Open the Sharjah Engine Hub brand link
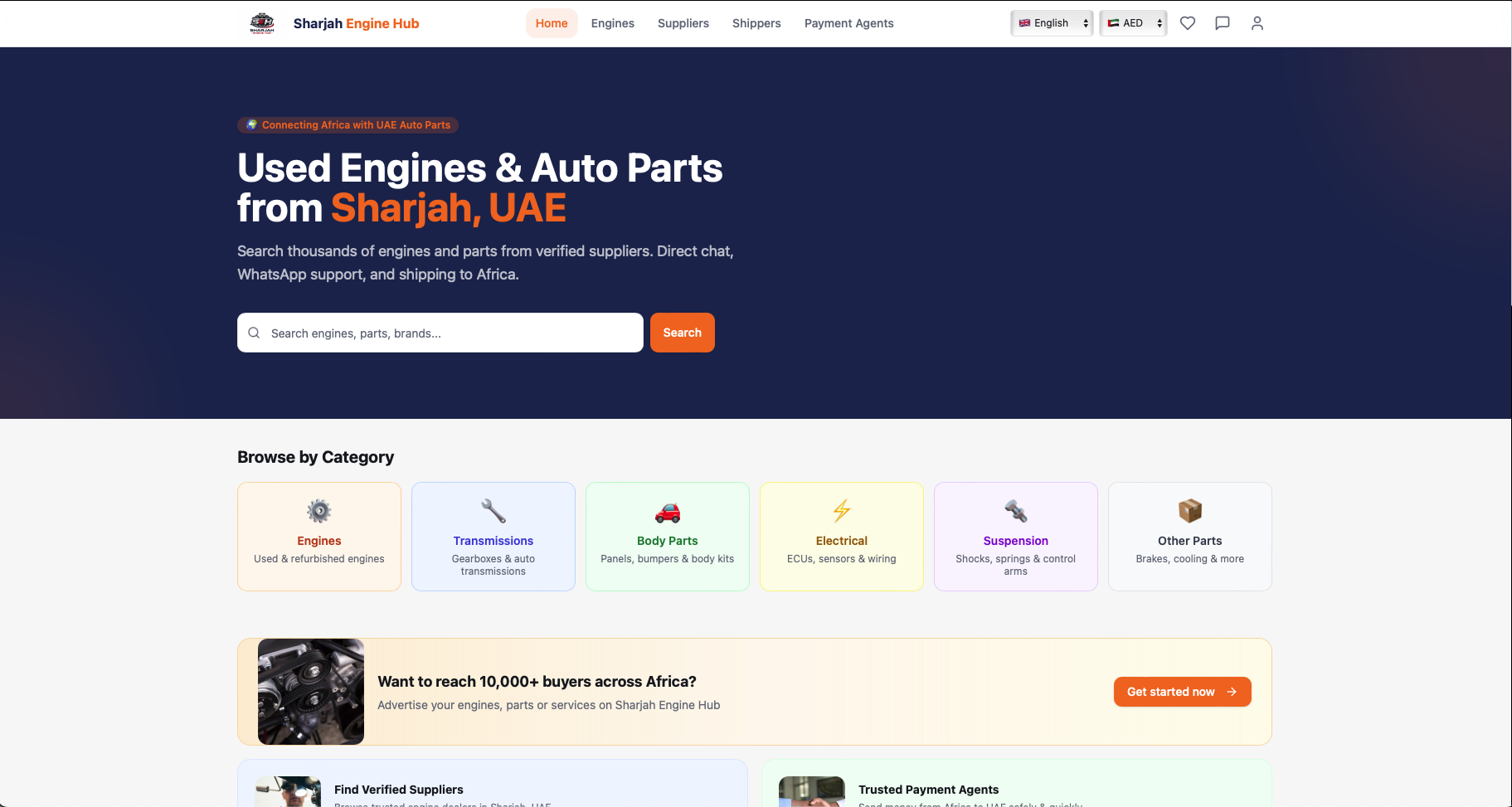1512x807 pixels. tap(357, 23)
